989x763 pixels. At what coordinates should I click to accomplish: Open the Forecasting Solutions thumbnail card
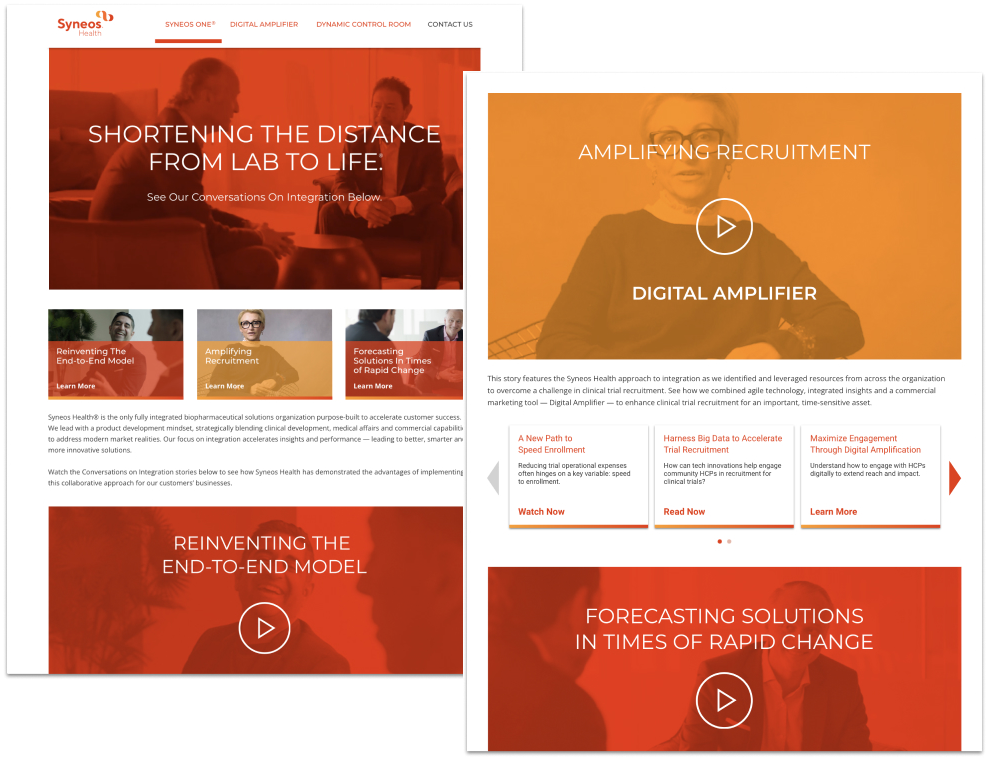click(x=404, y=354)
